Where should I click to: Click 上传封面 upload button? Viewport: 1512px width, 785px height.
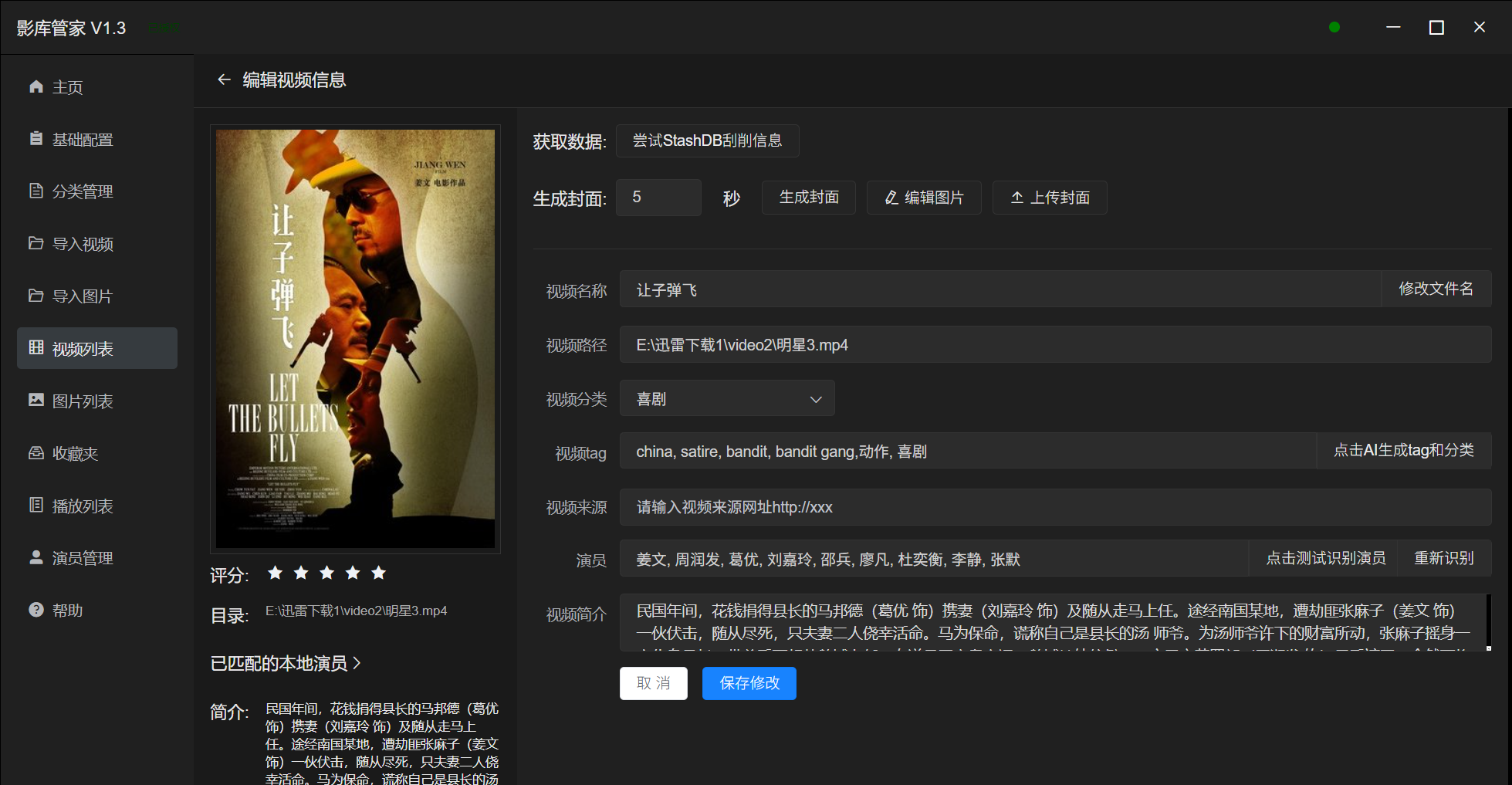coord(1049,198)
